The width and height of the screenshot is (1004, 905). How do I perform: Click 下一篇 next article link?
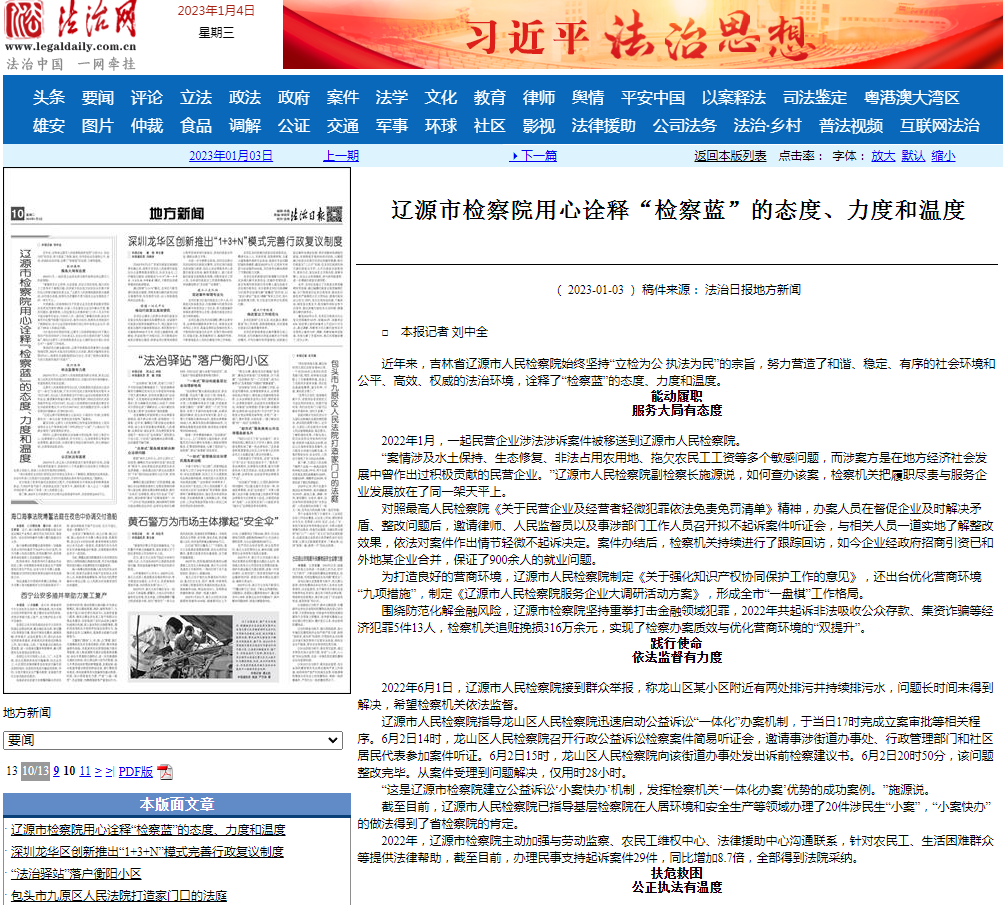pyautogui.click(x=535, y=156)
